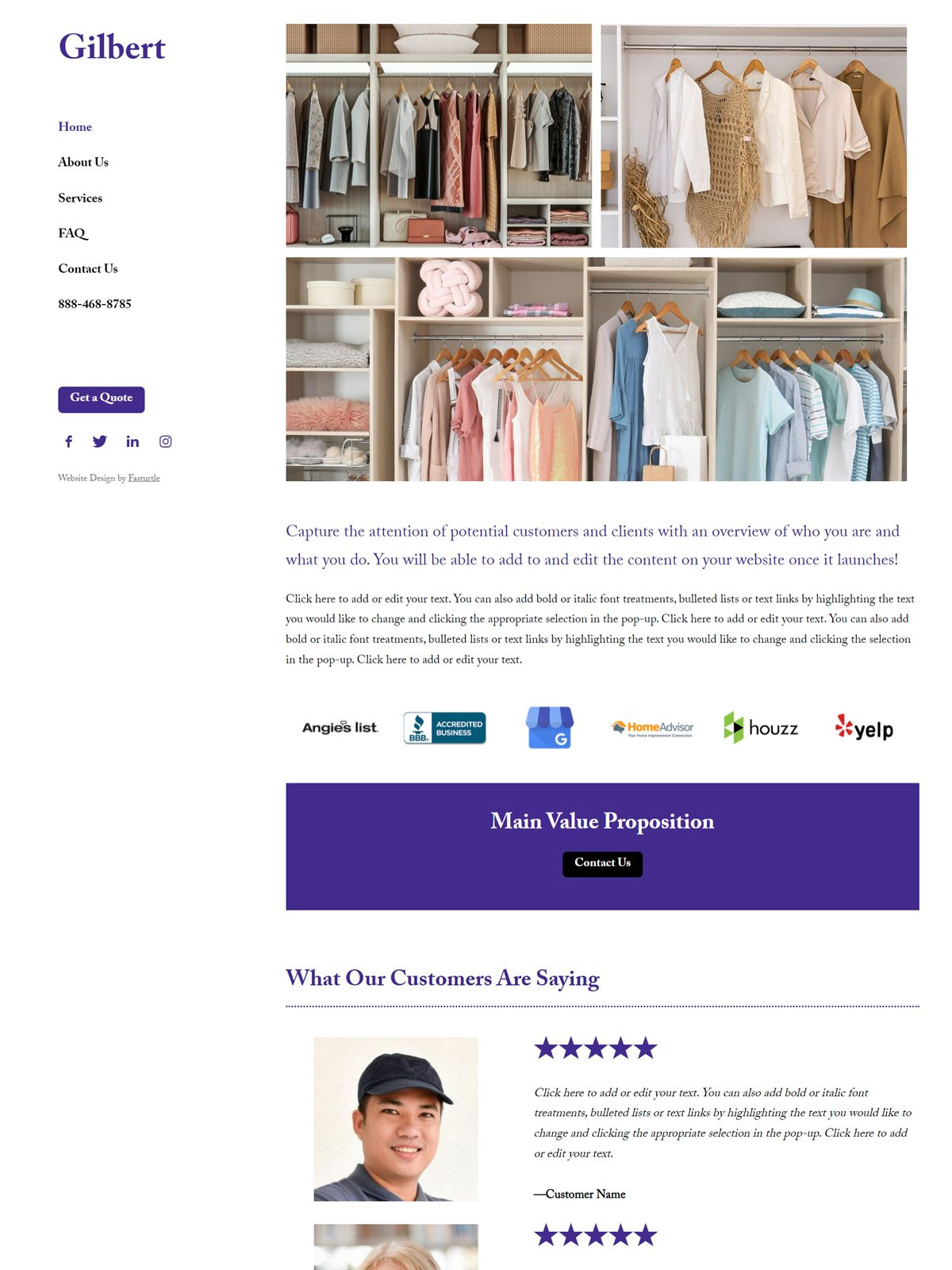Click the Gilbert site logo title
952x1270 pixels.
click(112, 47)
